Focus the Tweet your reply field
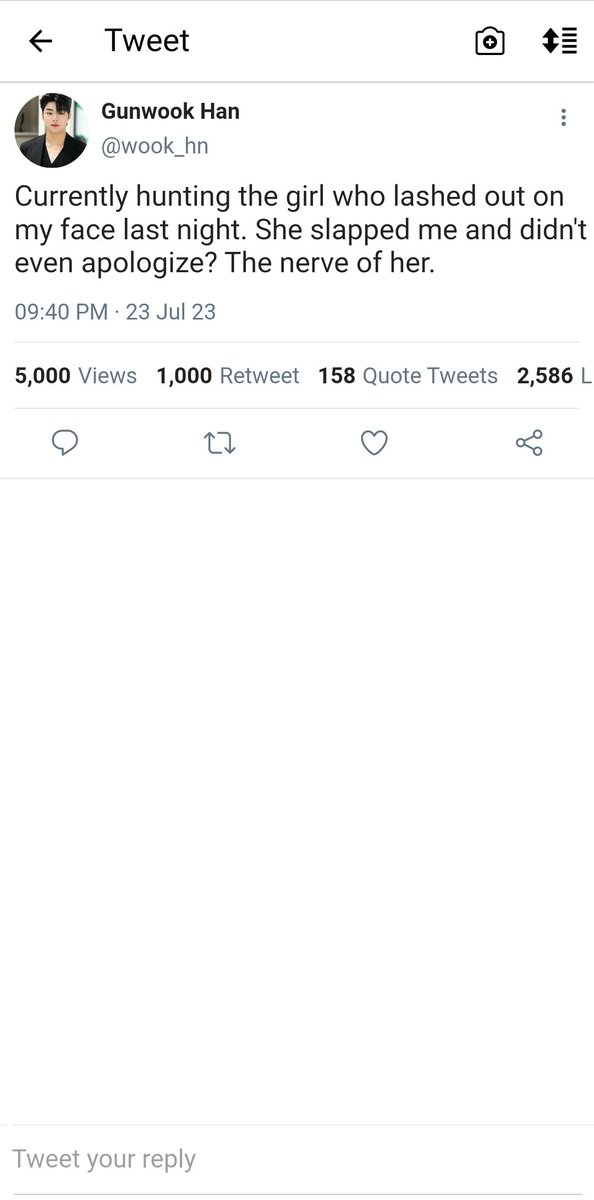This screenshot has width=594, height=1200. point(297,1159)
